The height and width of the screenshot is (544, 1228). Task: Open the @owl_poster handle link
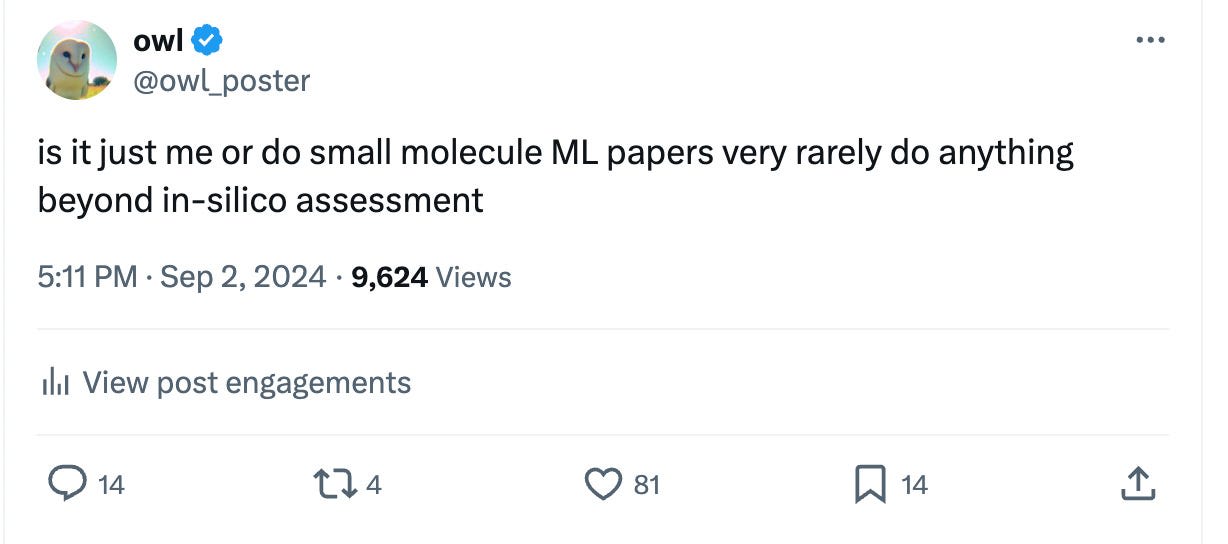tap(221, 80)
